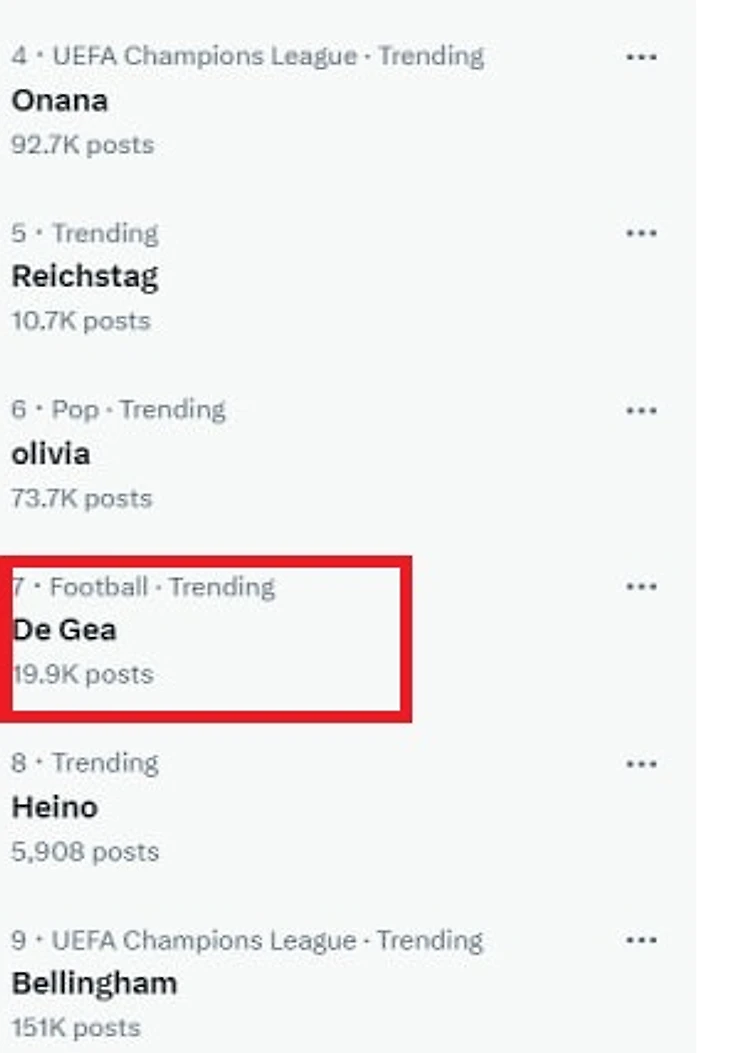The width and height of the screenshot is (730, 1053).
Task: Open the Reichstag trending topic
Action: click(84, 276)
